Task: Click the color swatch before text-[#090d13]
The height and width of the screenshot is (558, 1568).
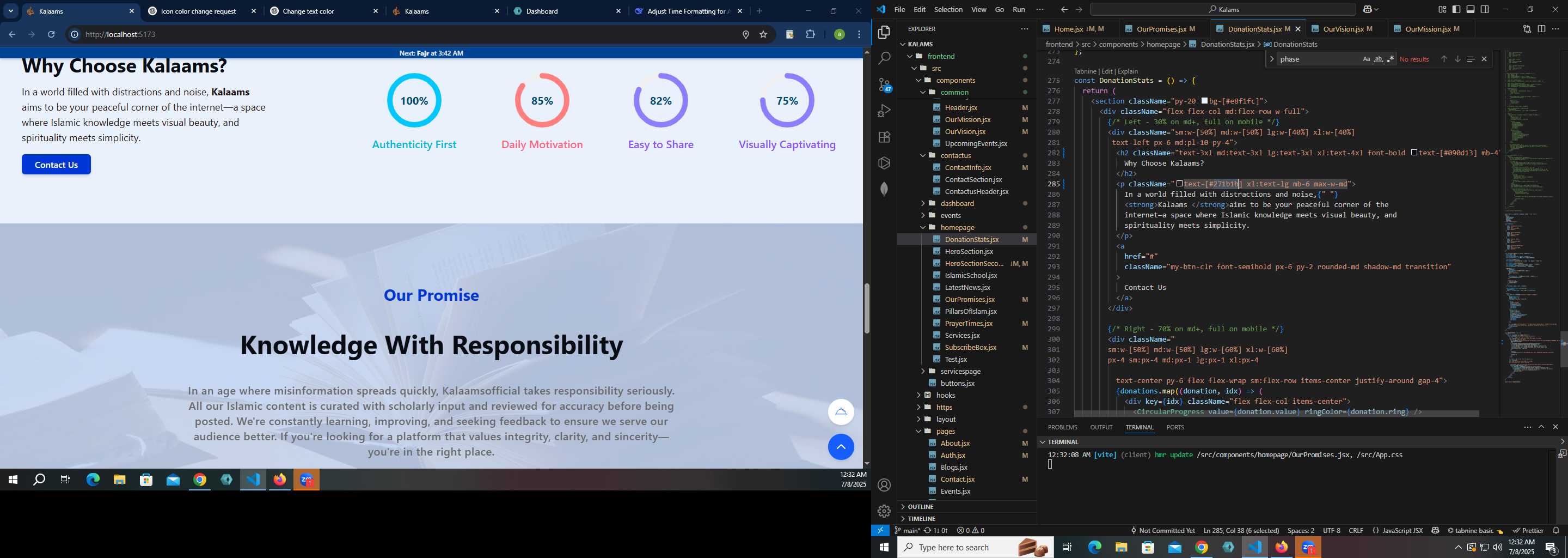Action: pyautogui.click(x=1414, y=153)
